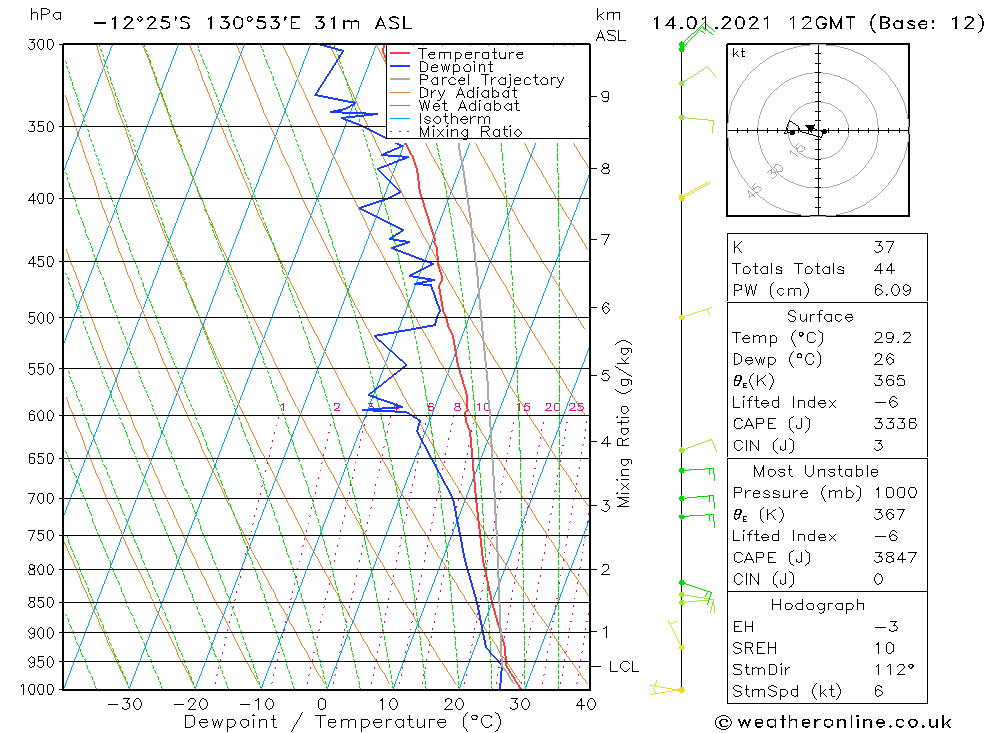The width and height of the screenshot is (1000, 733).
Task: Click the '850' hPa pressure axis label
Action: click(41, 602)
